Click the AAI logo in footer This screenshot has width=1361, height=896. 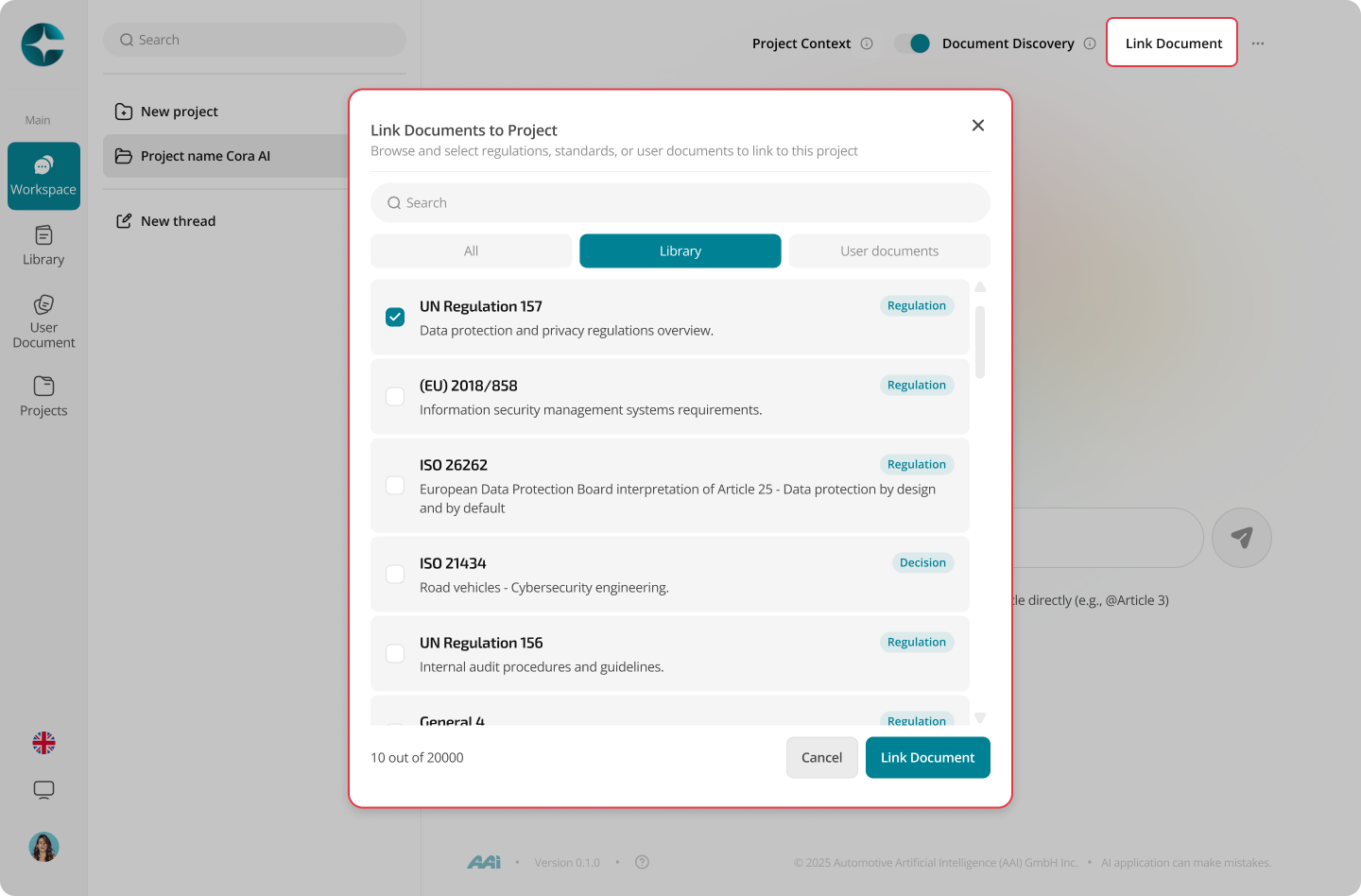[x=484, y=862]
